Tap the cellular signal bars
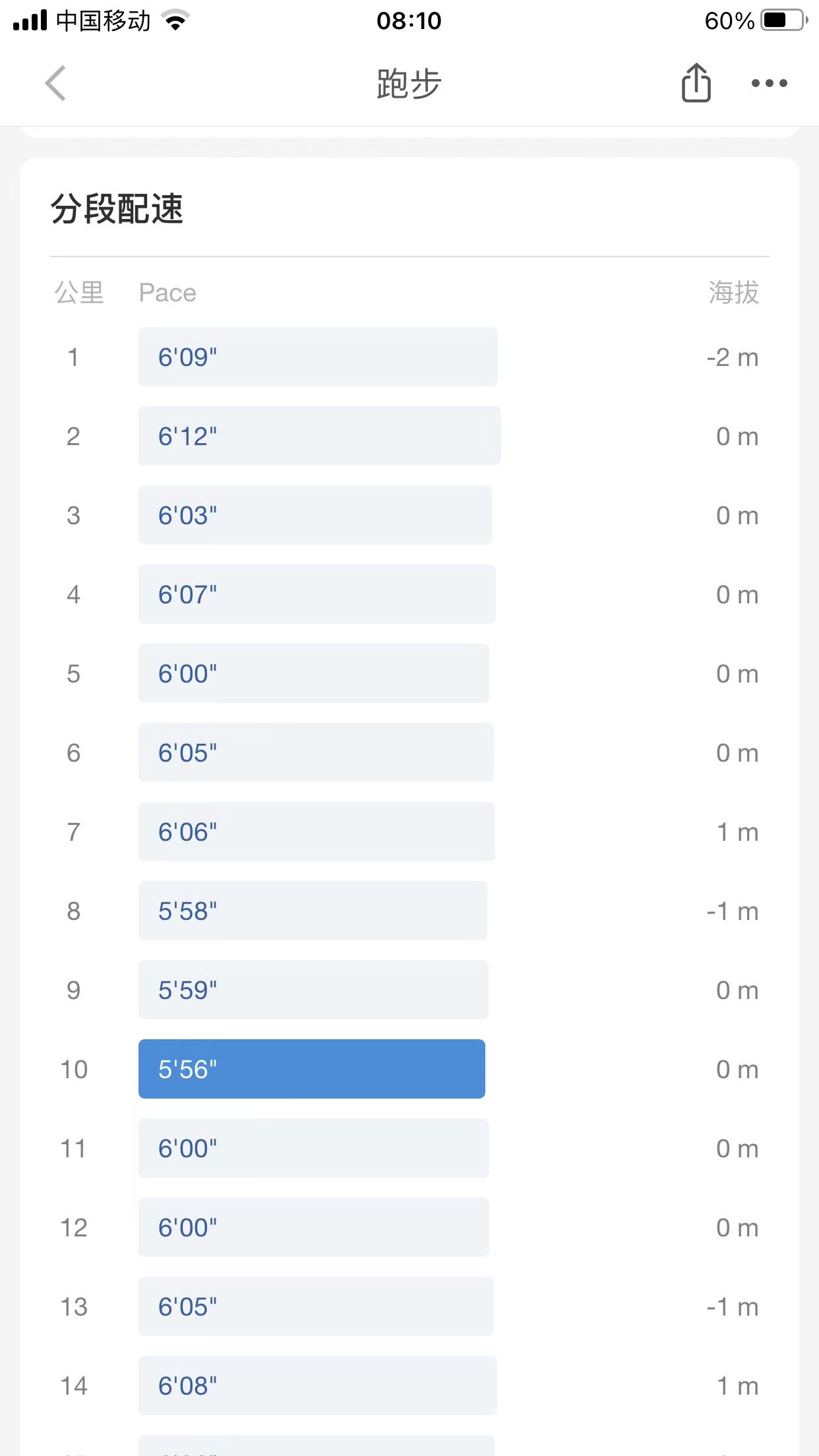This screenshot has height=1456, width=819. click(x=30, y=21)
